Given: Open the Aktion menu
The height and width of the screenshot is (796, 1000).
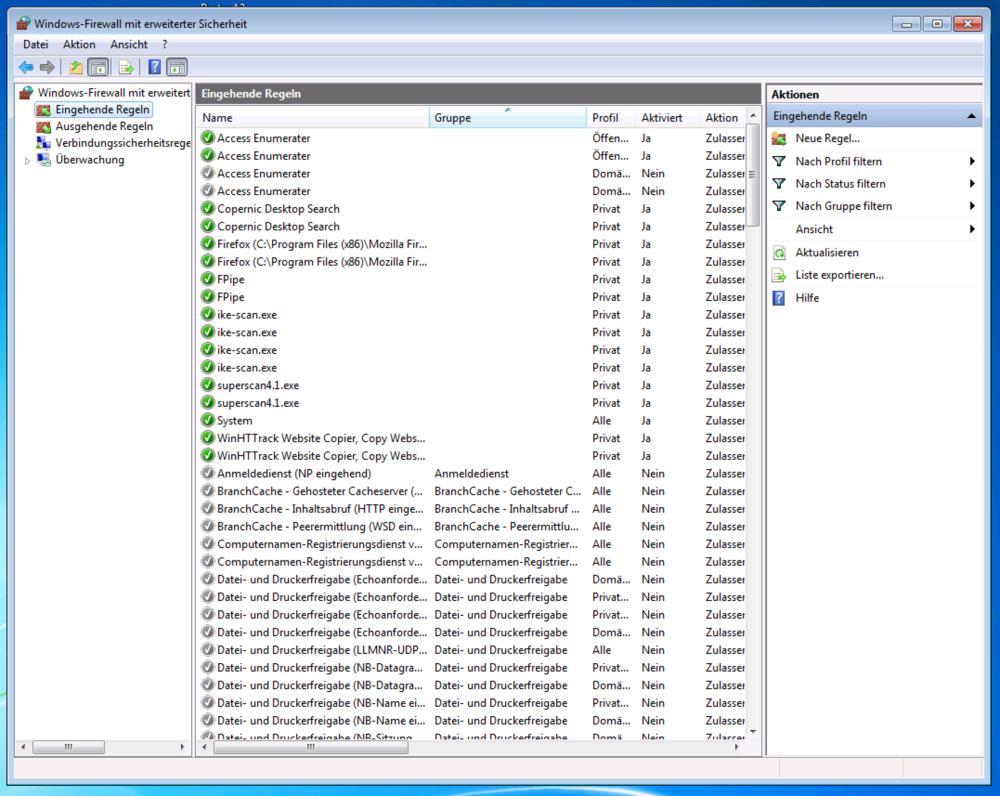Looking at the screenshot, I should [79, 44].
